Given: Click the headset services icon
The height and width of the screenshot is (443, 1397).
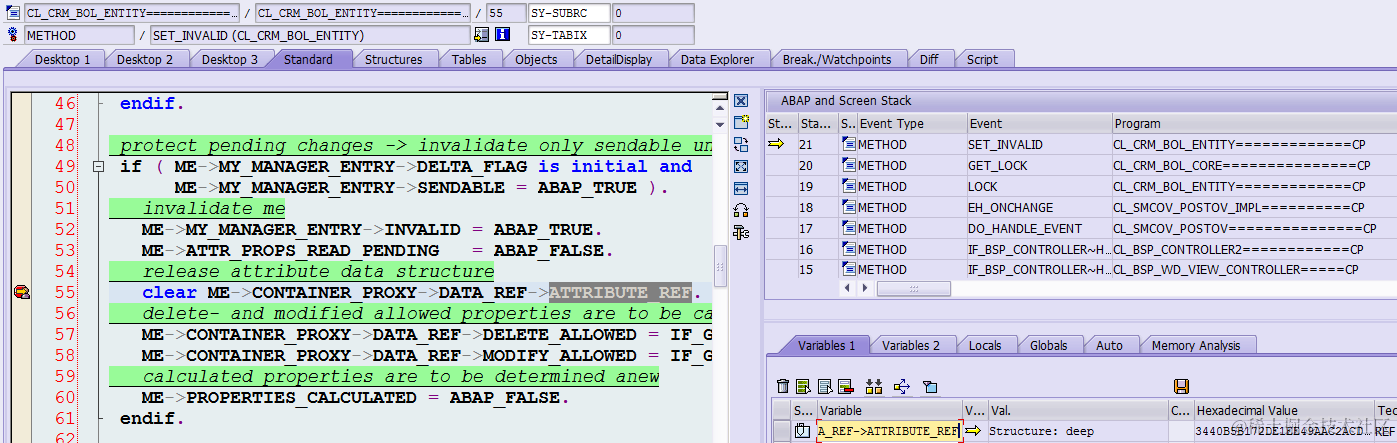Looking at the screenshot, I should [x=741, y=210].
